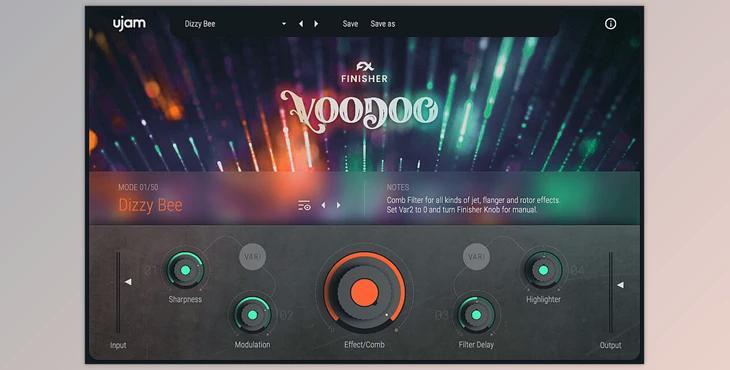Click the orange Dizzy Bee mode name

(x=150, y=205)
